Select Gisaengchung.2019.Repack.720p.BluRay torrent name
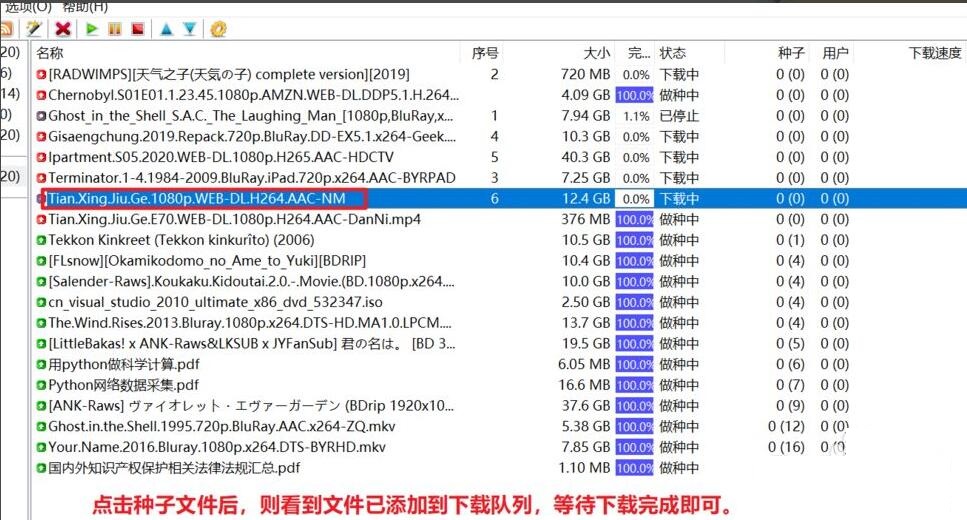 252,137
